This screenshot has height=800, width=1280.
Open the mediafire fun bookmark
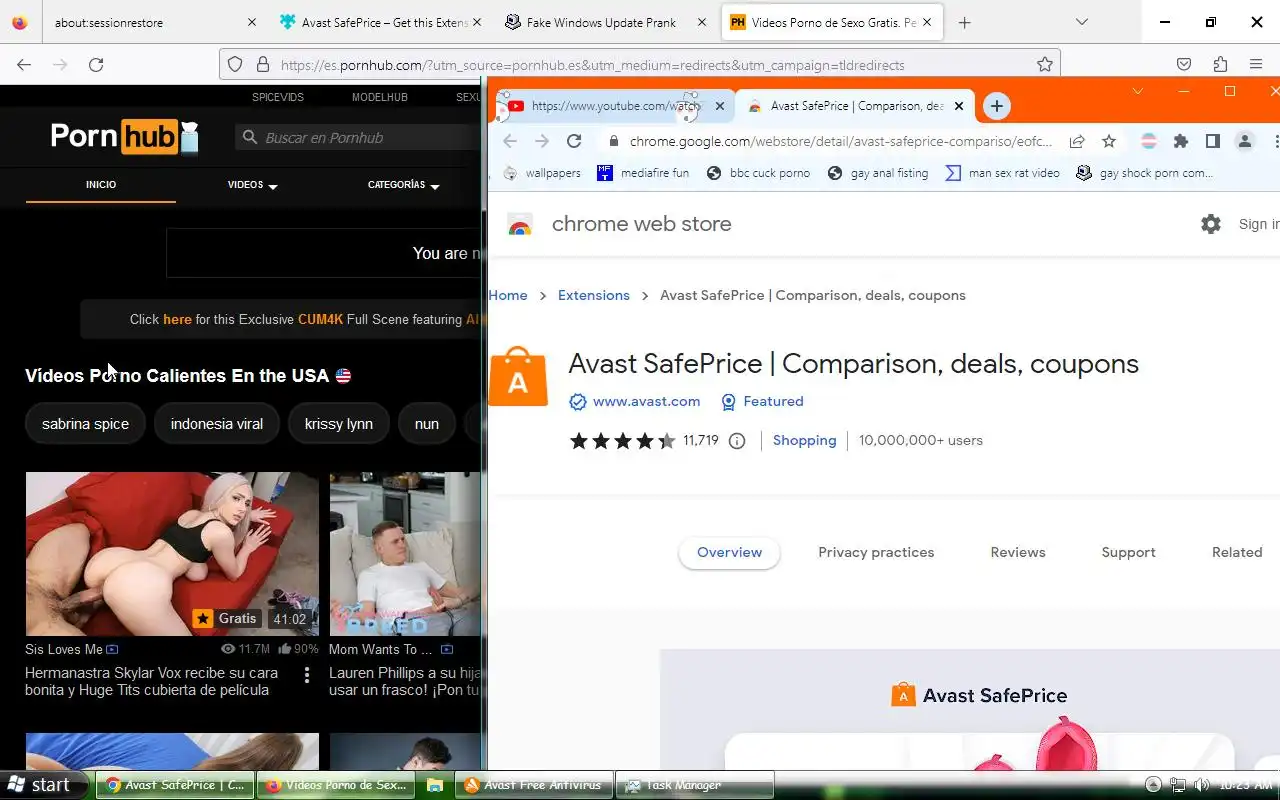pos(643,173)
